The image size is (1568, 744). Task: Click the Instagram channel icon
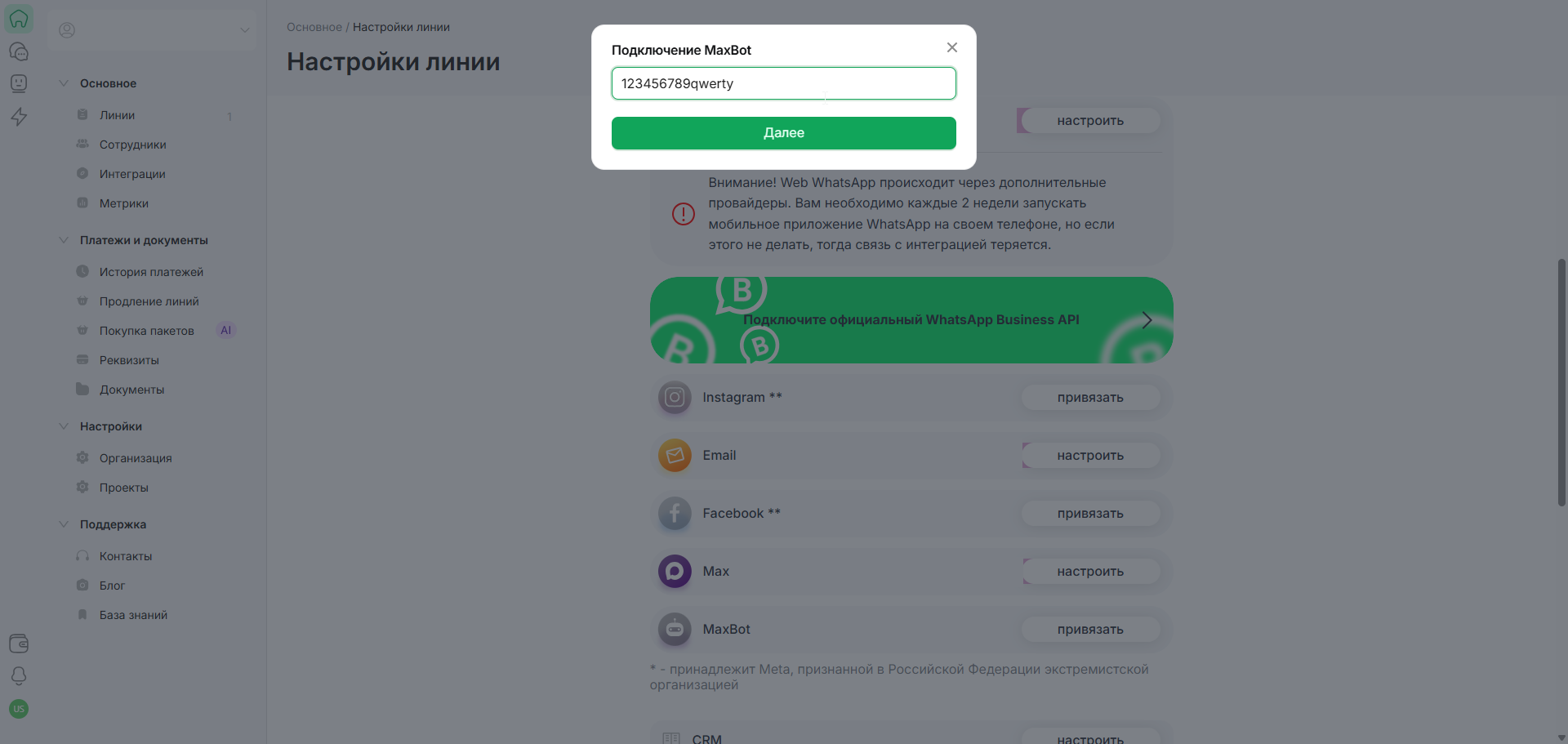click(x=675, y=398)
